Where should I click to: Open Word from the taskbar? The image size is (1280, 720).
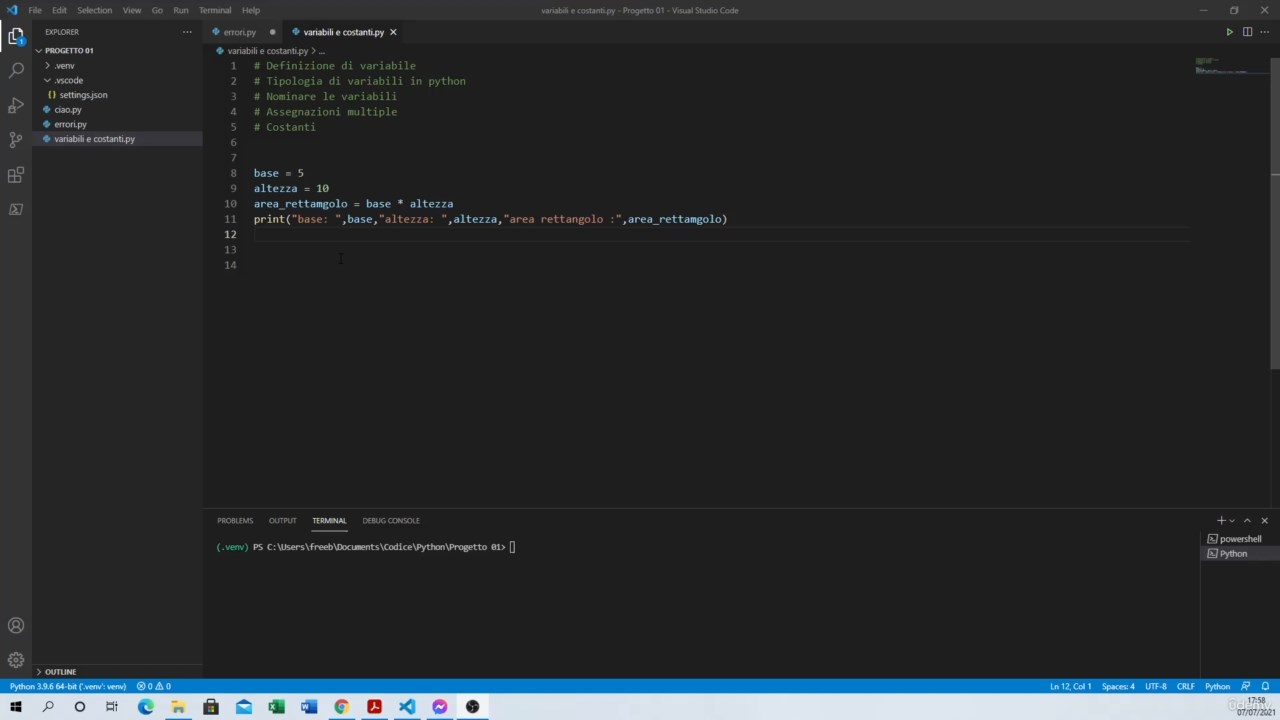tap(309, 707)
